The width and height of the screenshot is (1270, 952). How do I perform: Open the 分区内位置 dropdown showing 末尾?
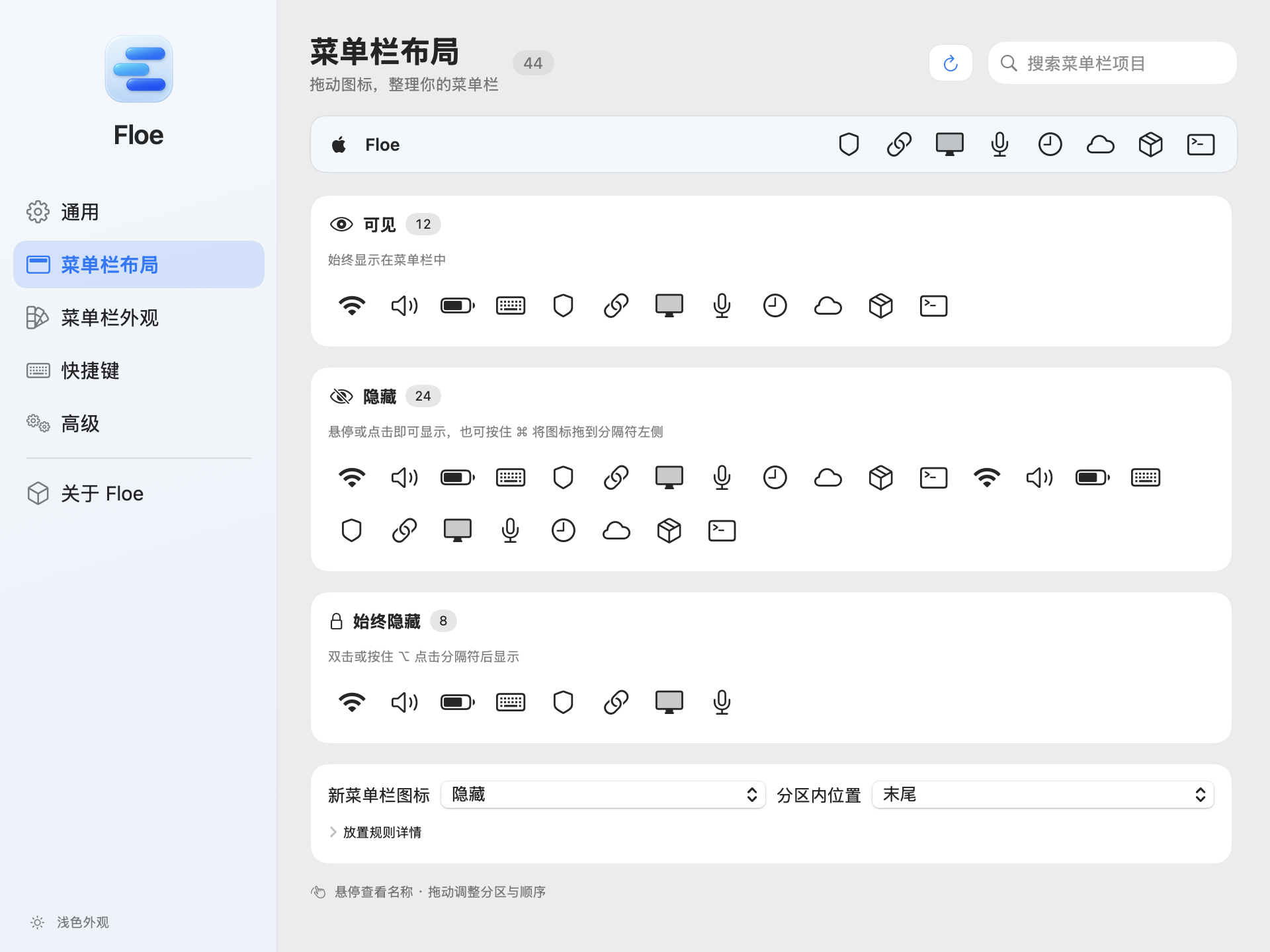(1043, 795)
